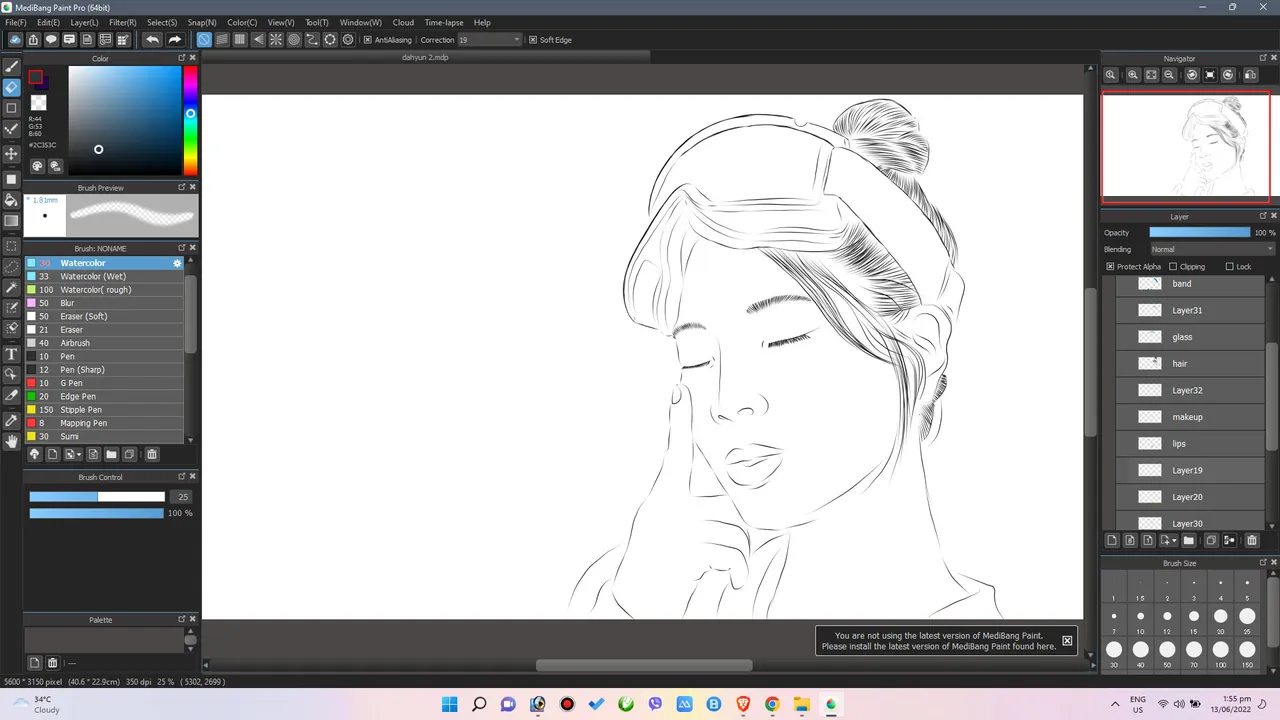Adjust the layer Opacity slider

(x=1199, y=233)
